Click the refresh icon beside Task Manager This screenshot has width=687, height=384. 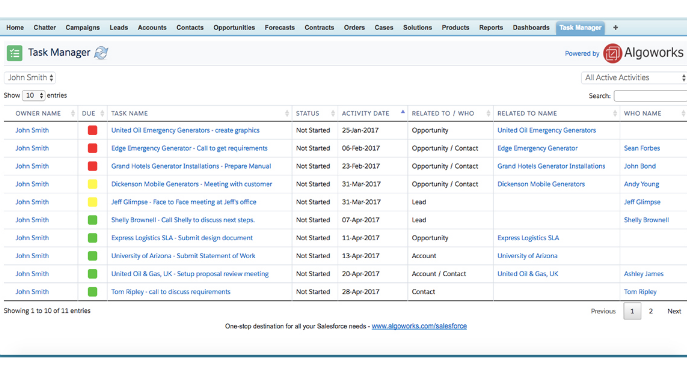pyautogui.click(x=101, y=53)
